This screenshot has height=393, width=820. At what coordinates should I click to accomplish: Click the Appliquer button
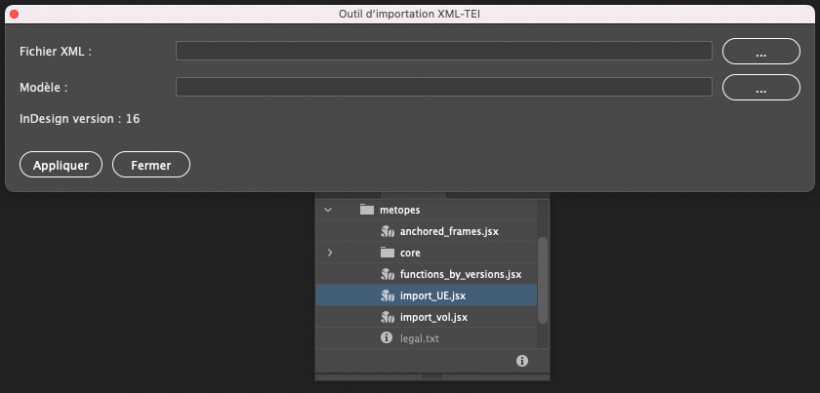coord(61,165)
